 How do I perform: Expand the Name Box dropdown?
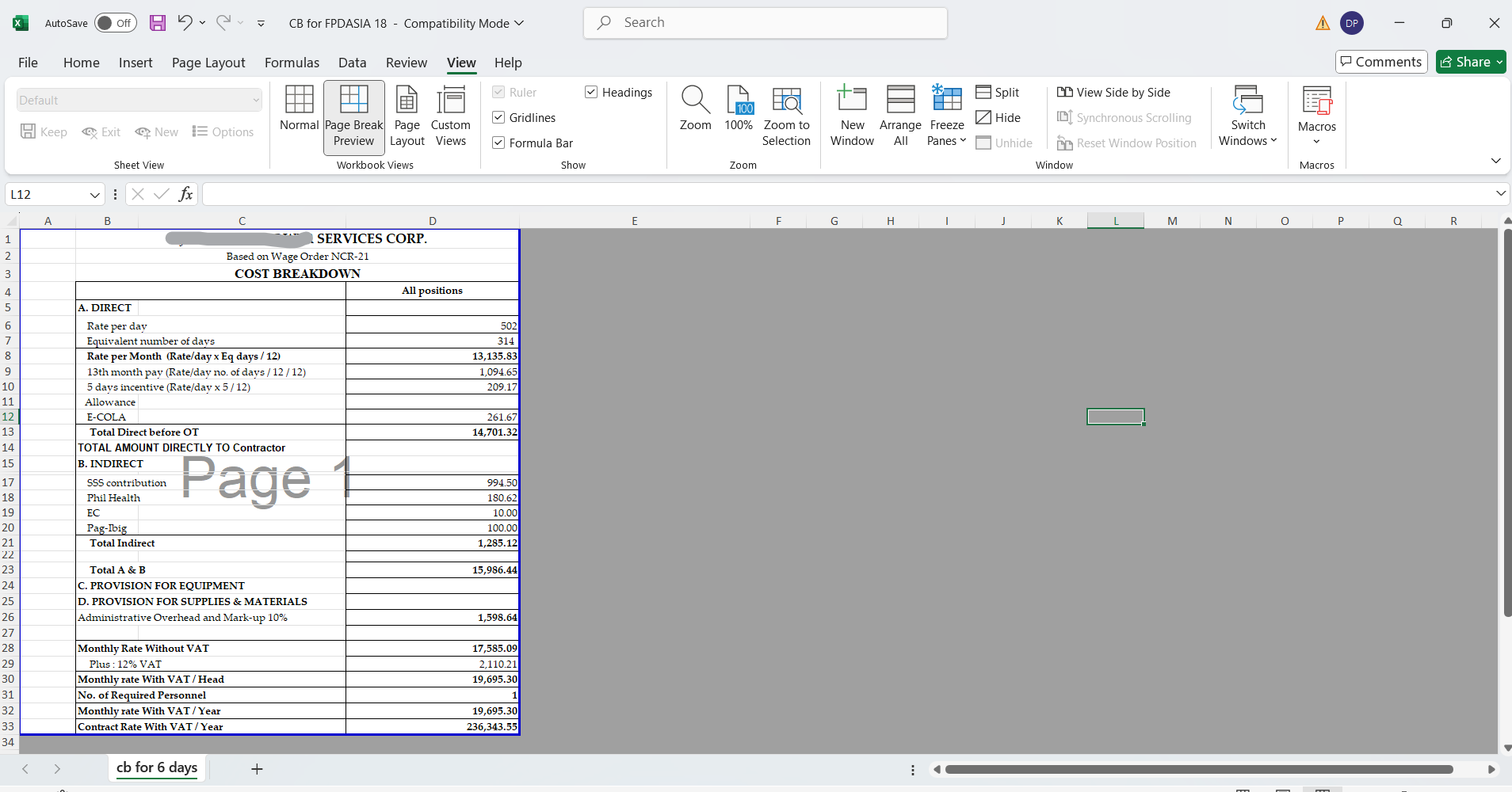[94, 195]
